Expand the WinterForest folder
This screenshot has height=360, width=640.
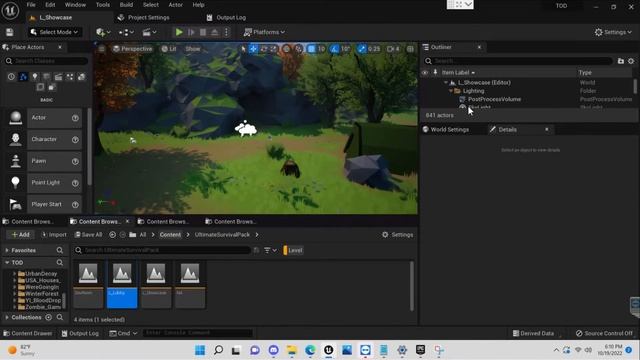point(15,294)
